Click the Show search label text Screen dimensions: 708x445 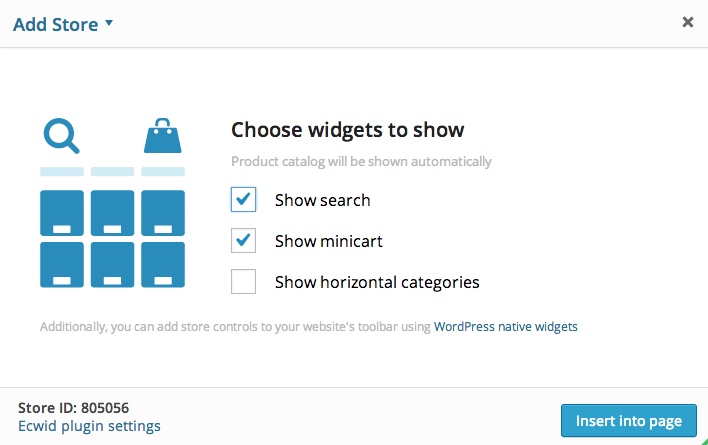click(x=323, y=200)
